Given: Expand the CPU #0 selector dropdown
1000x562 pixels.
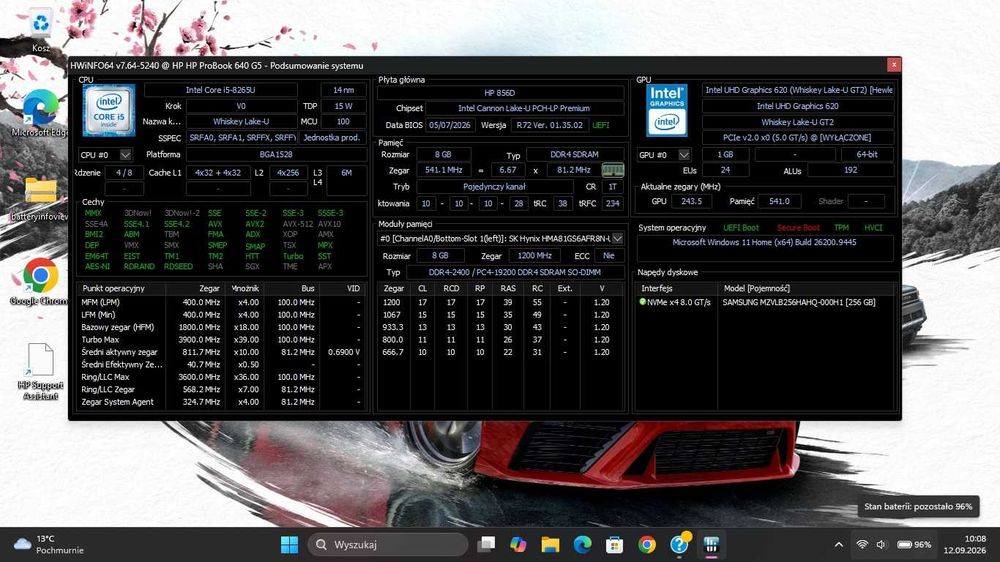Looking at the screenshot, I should [x=126, y=155].
